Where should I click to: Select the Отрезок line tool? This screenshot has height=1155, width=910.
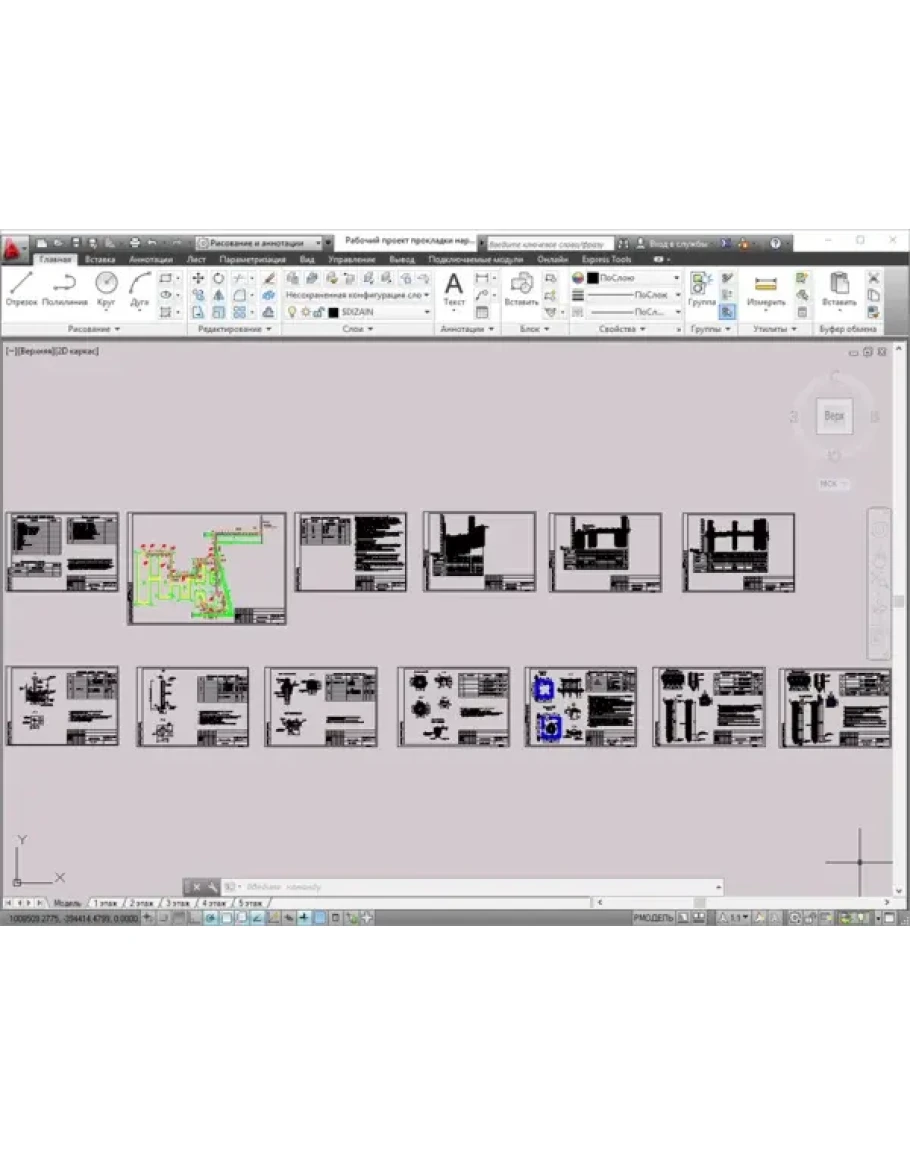click(21, 288)
